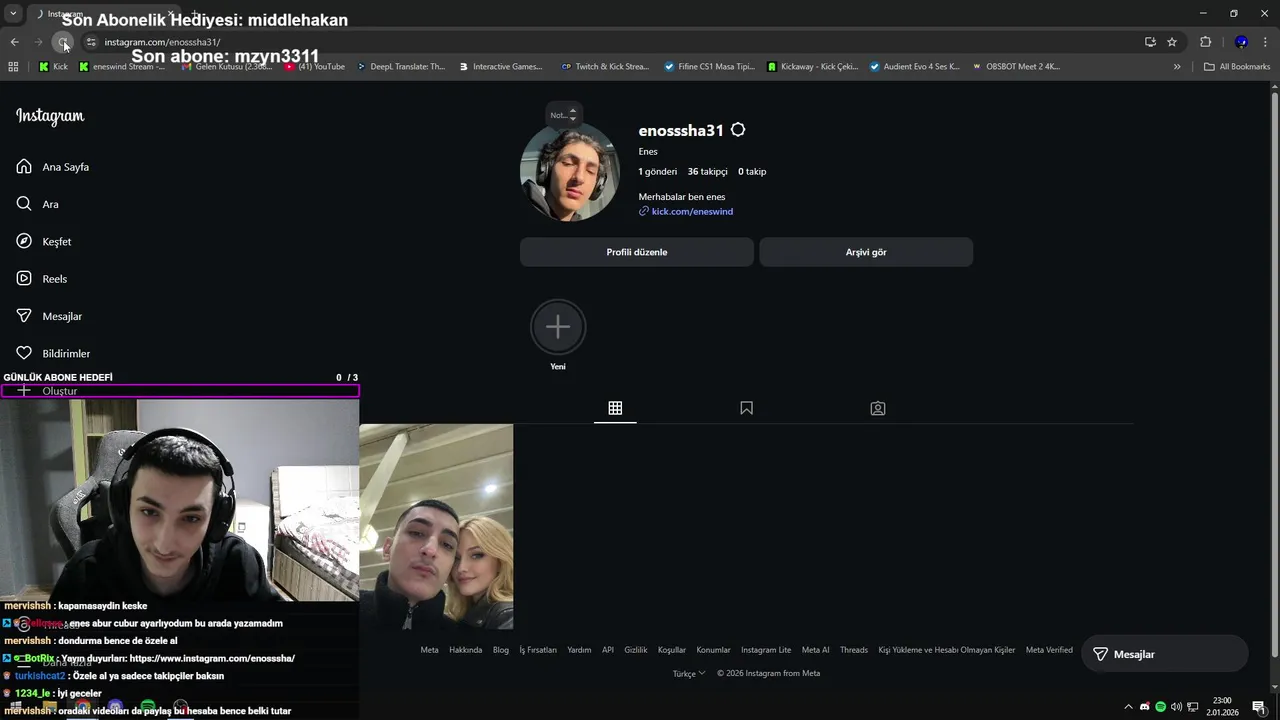
Task: Open site information icon in address bar
Action: tap(91, 42)
